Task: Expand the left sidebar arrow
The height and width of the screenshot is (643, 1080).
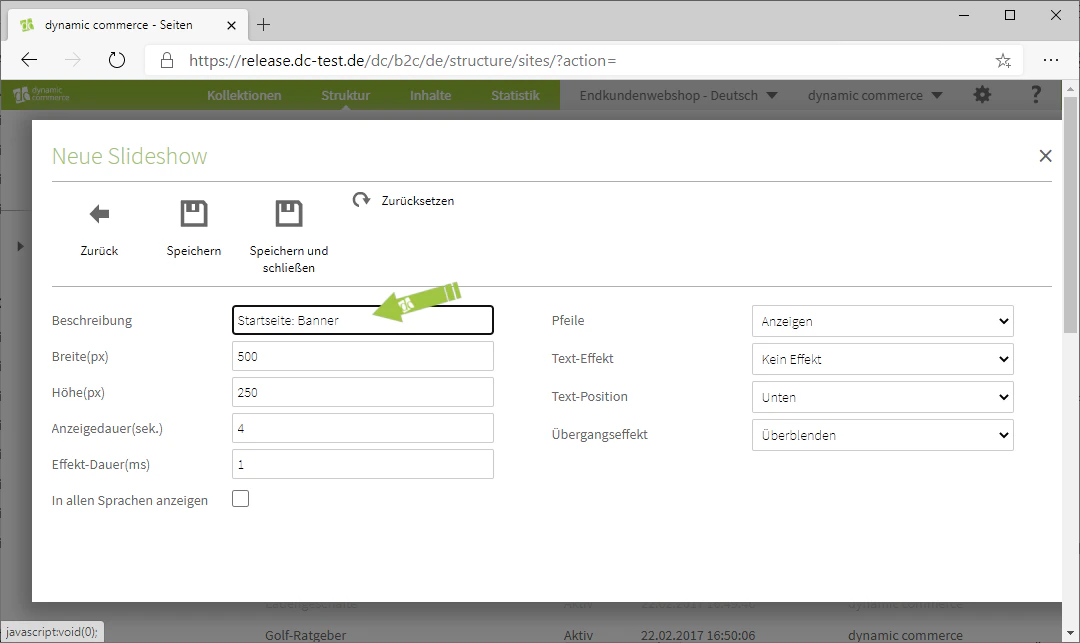Action: click(20, 246)
